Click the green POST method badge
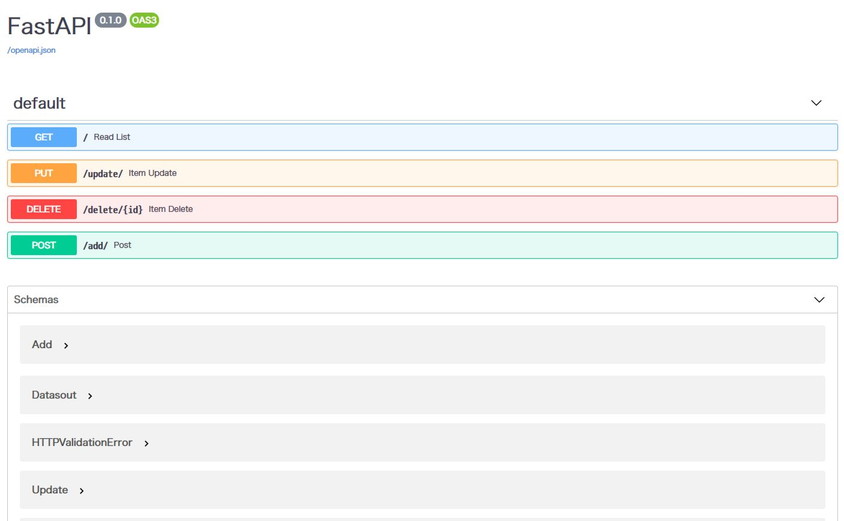Screen dimensions: 844x521 click(x=44, y=245)
